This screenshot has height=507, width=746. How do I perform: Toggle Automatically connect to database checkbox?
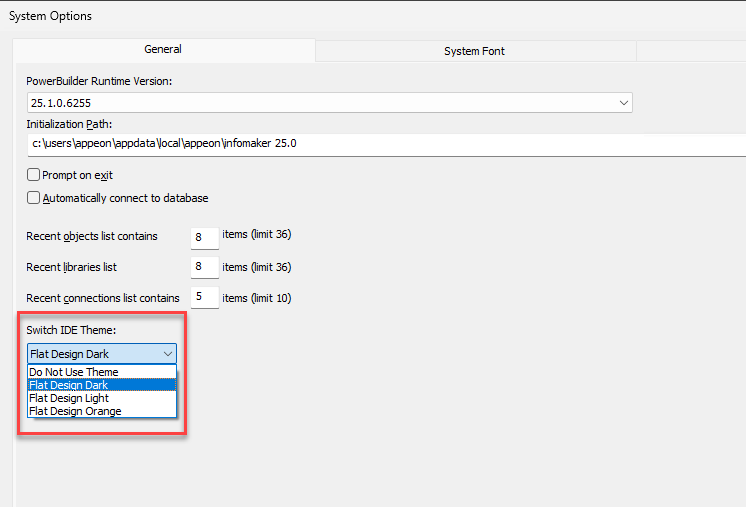[34, 198]
